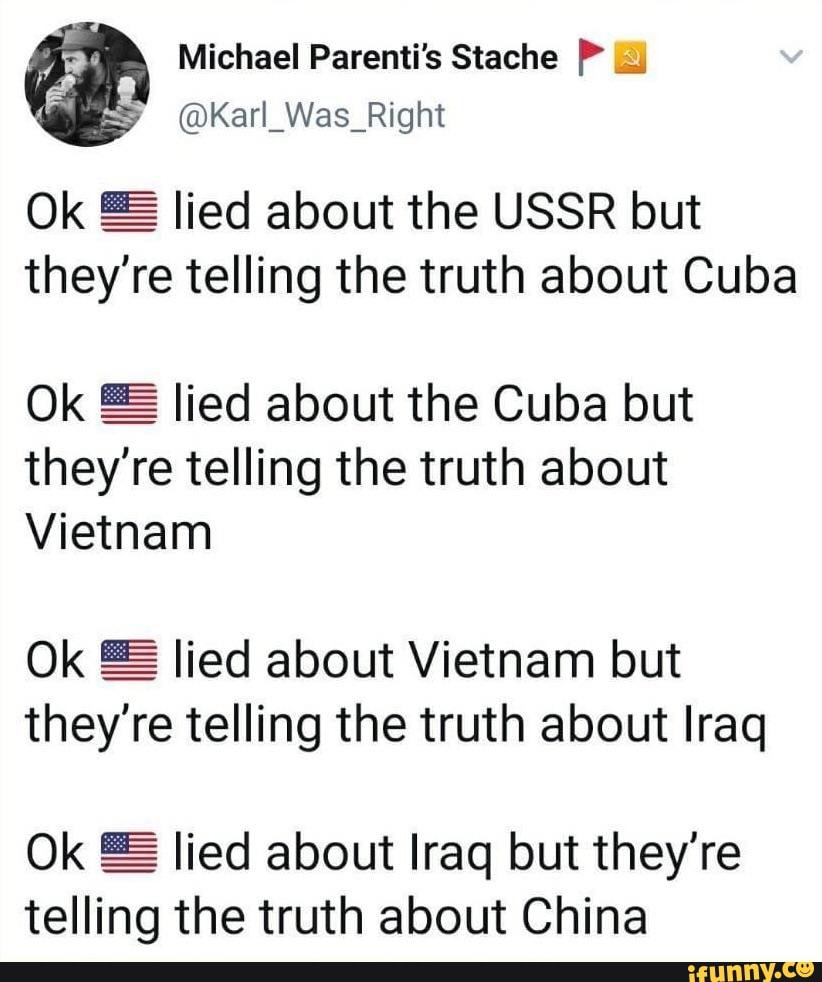
Task: Click the text "telling the truth about China"
Action: tap(335, 915)
